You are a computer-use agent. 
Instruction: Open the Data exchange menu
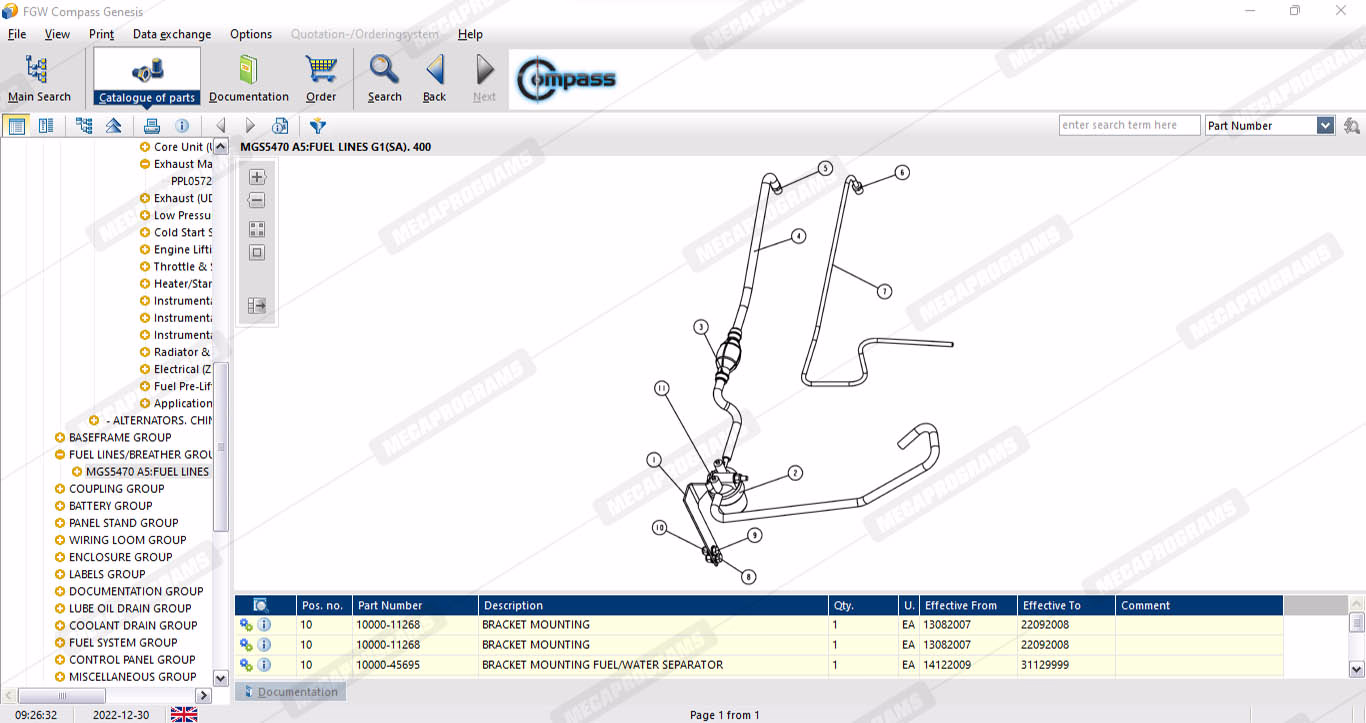172,34
